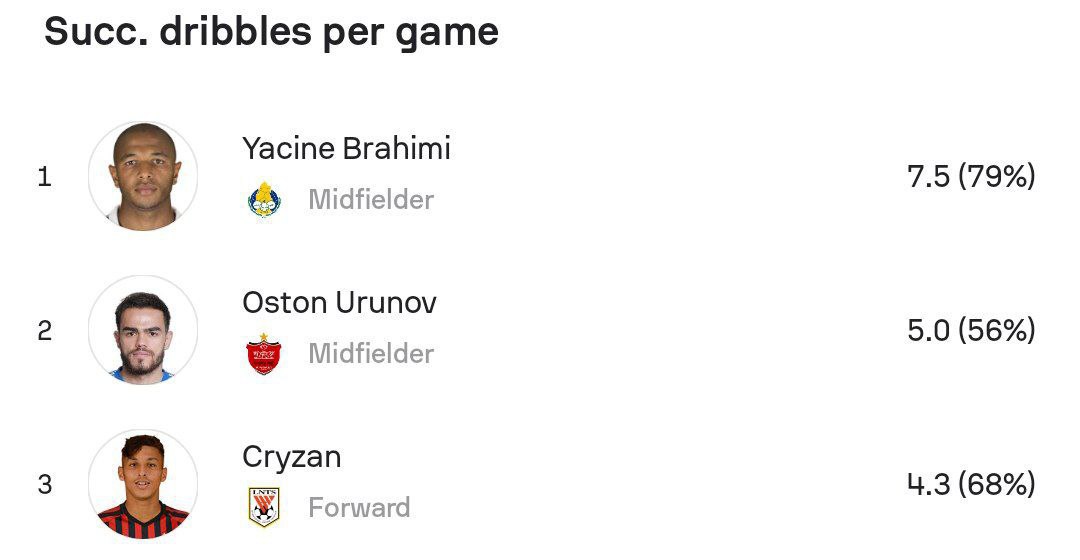Click Yacine Brahimi's club crest icon
The height and width of the screenshot is (560, 1080).
point(263,200)
